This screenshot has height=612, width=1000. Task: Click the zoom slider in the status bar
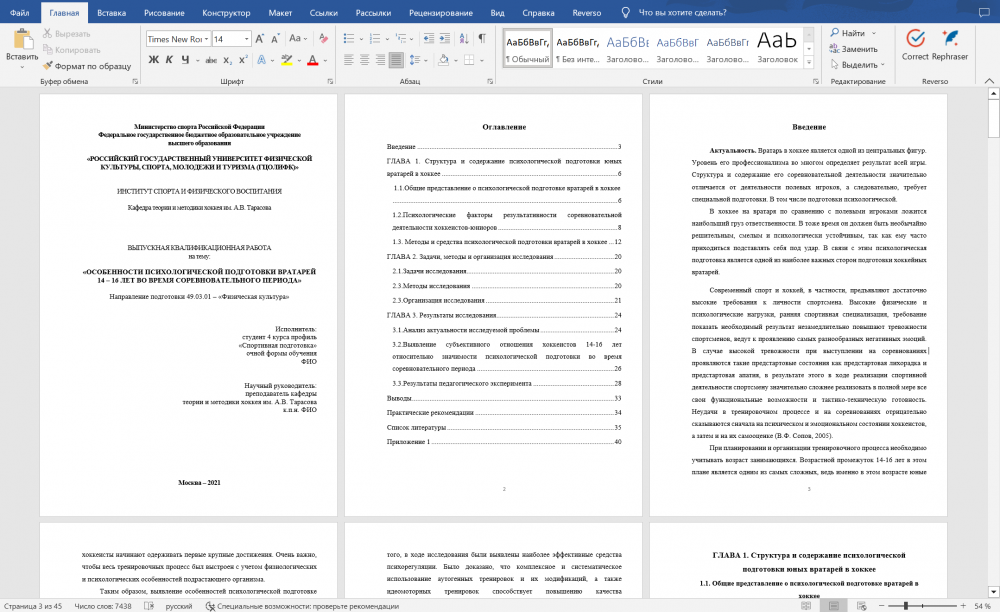[x=906, y=606]
